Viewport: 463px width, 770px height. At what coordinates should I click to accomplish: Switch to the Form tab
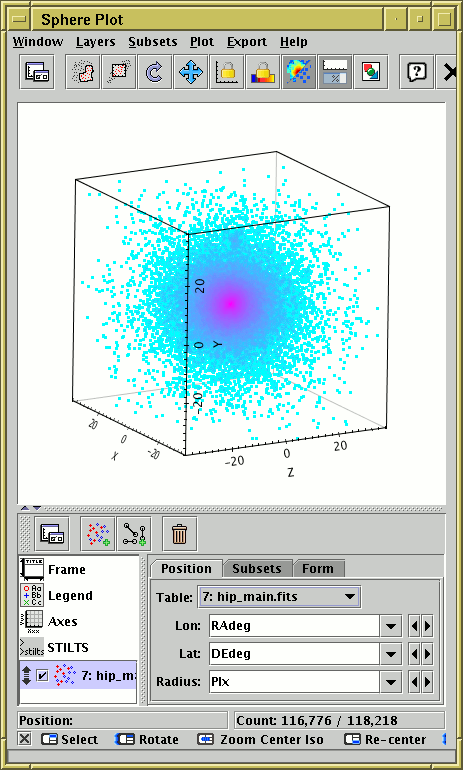pyautogui.click(x=318, y=569)
